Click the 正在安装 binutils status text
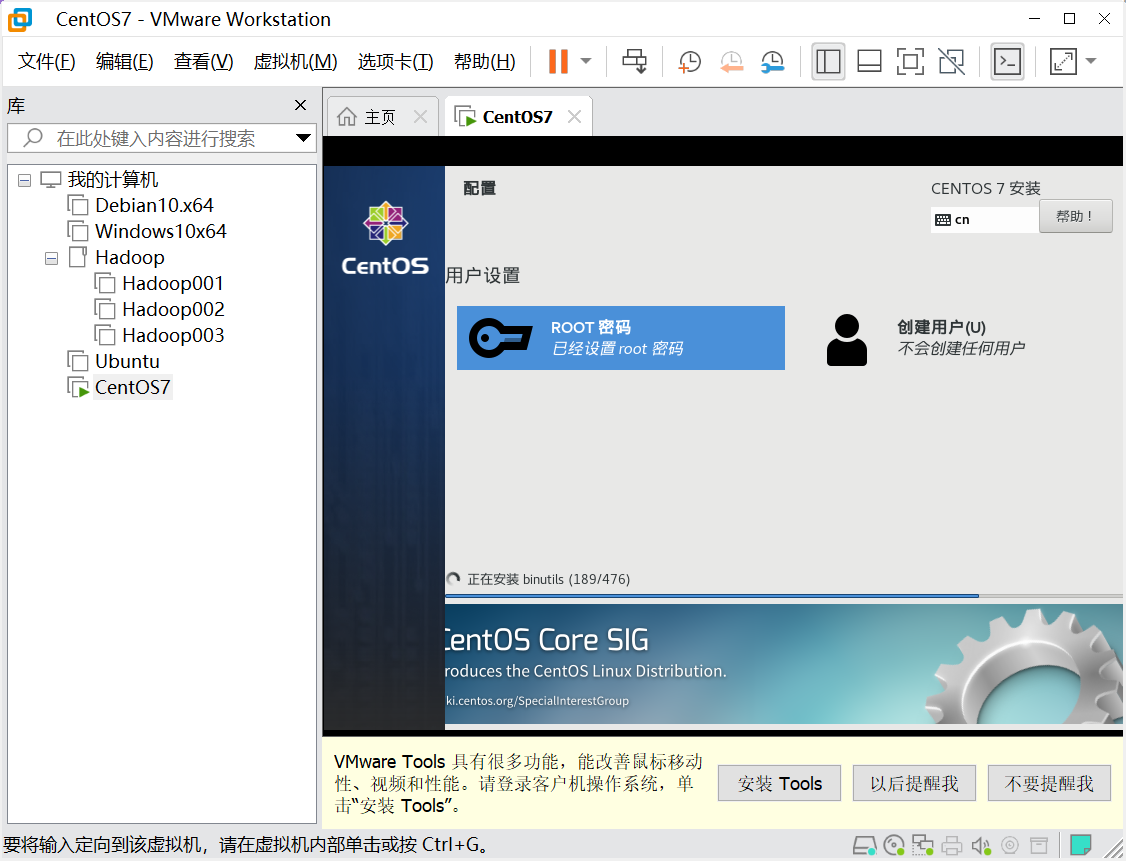This screenshot has width=1126, height=861. click(549, 579)
